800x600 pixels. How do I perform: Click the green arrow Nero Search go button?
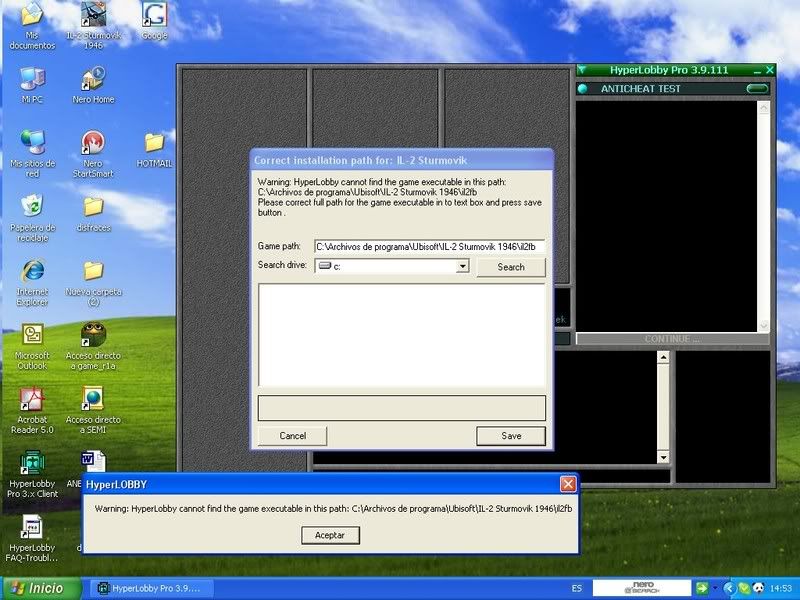tap(702, 588)
